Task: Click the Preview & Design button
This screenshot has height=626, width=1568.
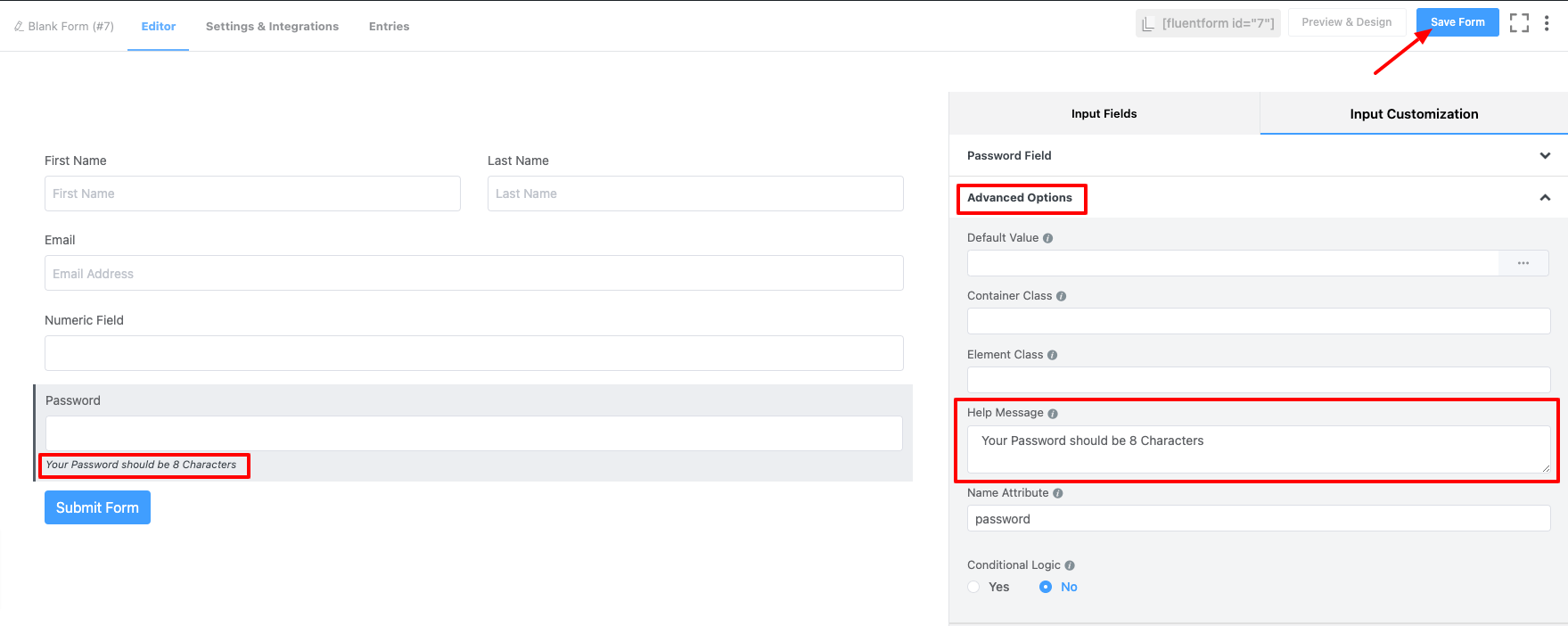Action: [x=1346, y=22]
